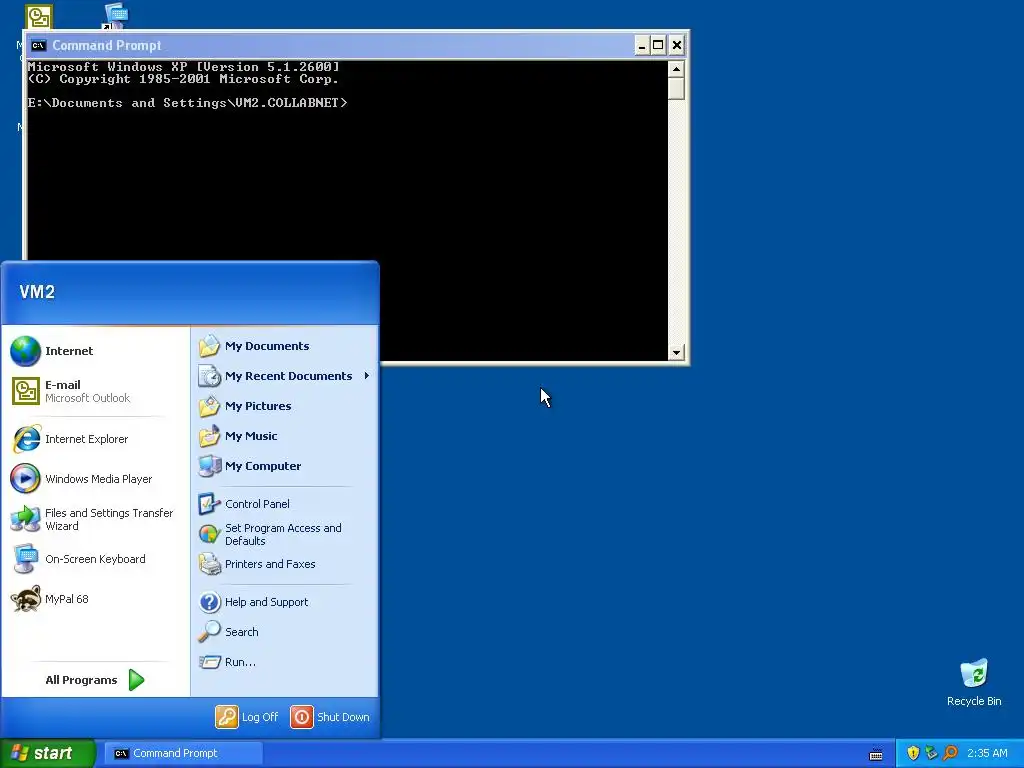
Task: Click prompt line E:\Documents and Settings\VM2.COLLABNET>
Action: click(187, 103)
